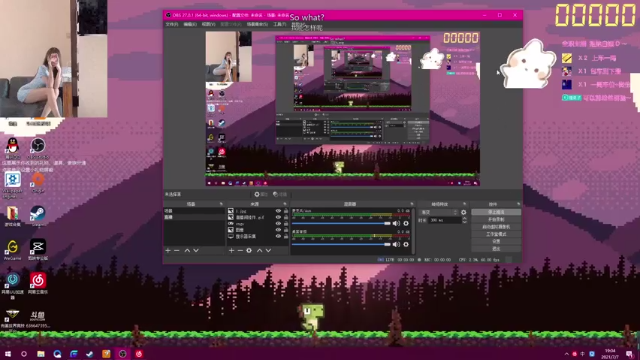The width and height of the screenshot is (640, 360).
Task: Open the 文件(F) menu
Action: tap(172, 24)
